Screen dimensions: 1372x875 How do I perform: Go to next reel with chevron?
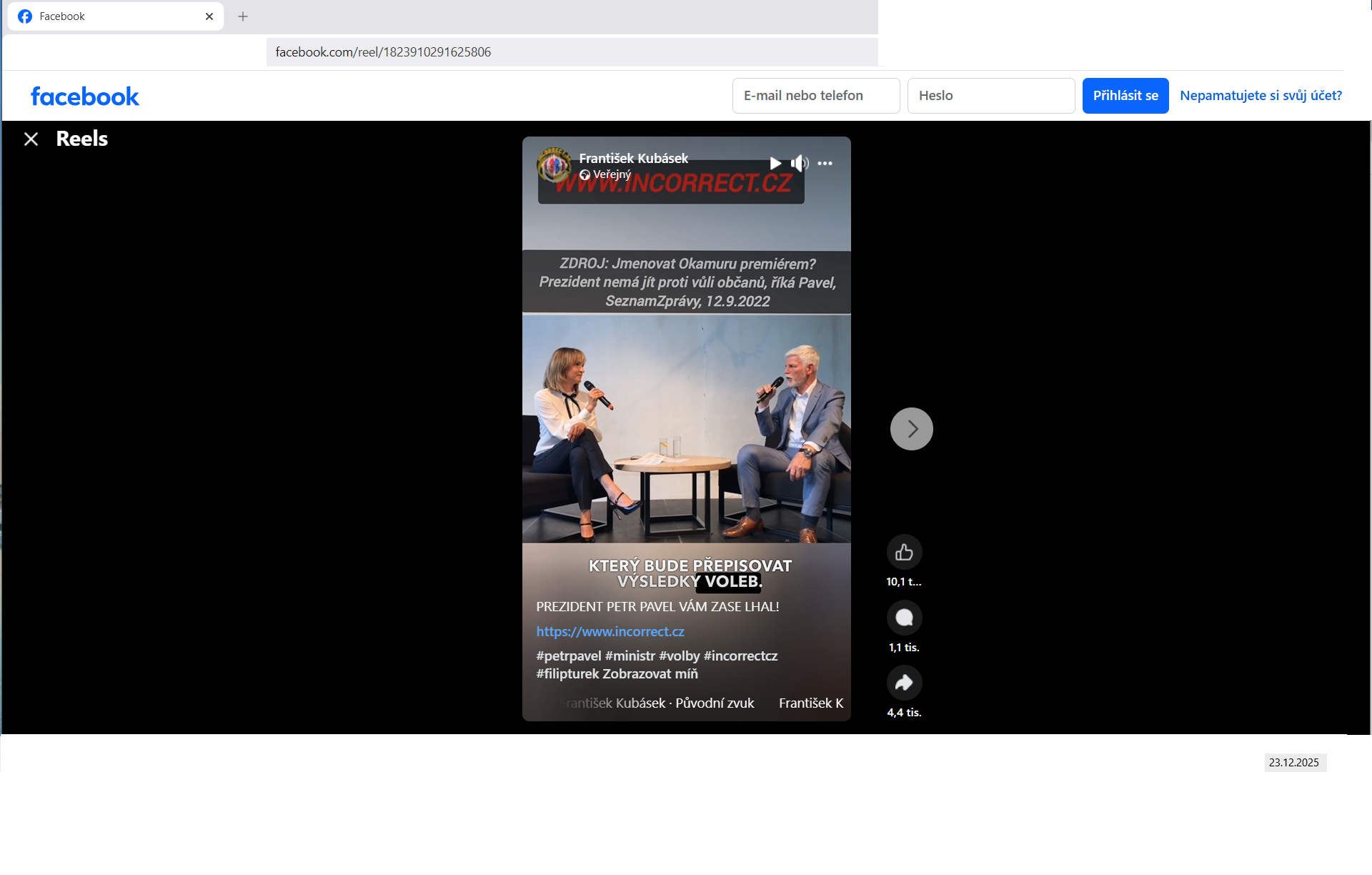click(911, 429)
